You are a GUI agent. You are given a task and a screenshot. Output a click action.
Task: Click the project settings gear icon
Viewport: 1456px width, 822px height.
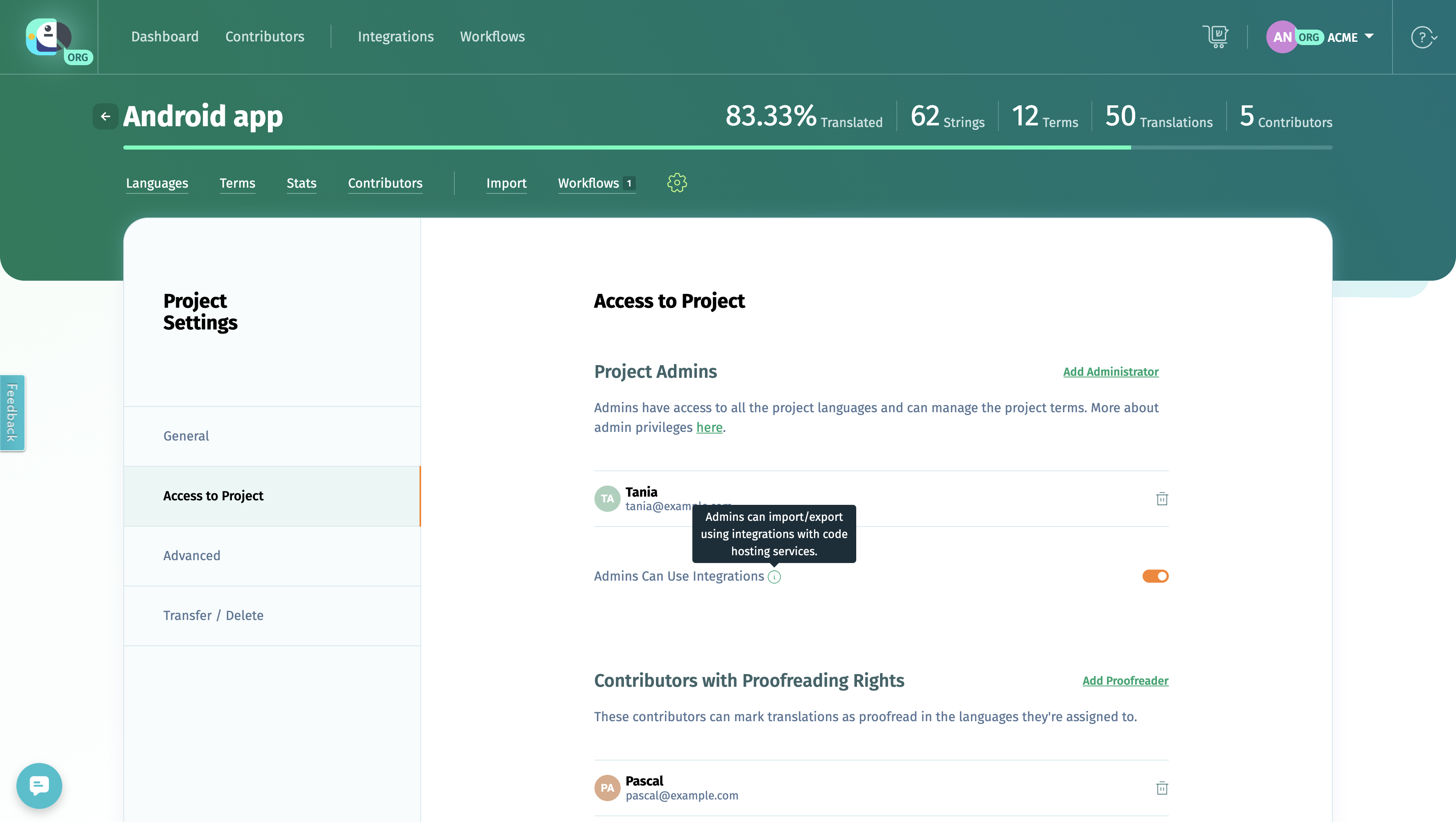pyautogui.click(x=676, y=183)
